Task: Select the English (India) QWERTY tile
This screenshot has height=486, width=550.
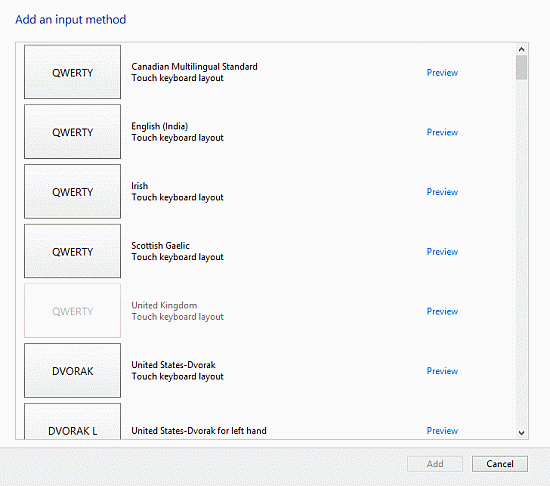Action: coord(72,131)
